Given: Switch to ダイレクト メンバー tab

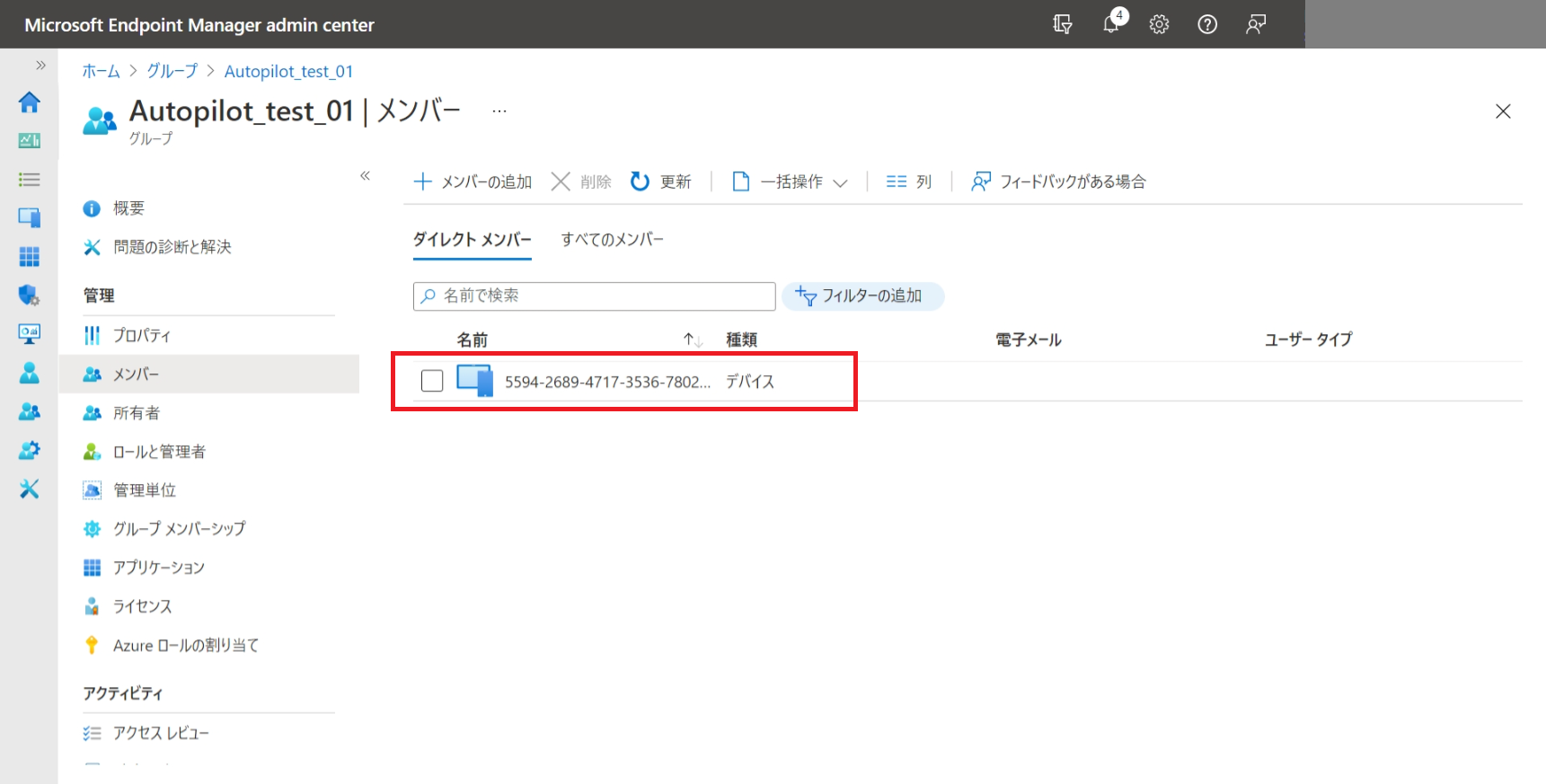Looking at the screenshot, I should (x=473, y=240).
